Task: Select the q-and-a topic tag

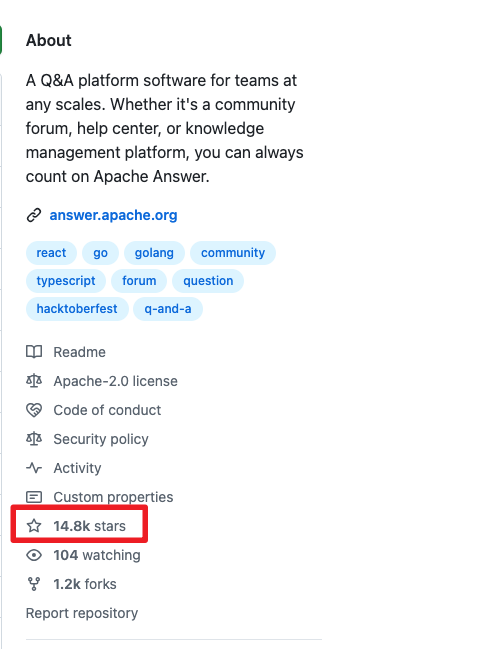Action: 168,309
